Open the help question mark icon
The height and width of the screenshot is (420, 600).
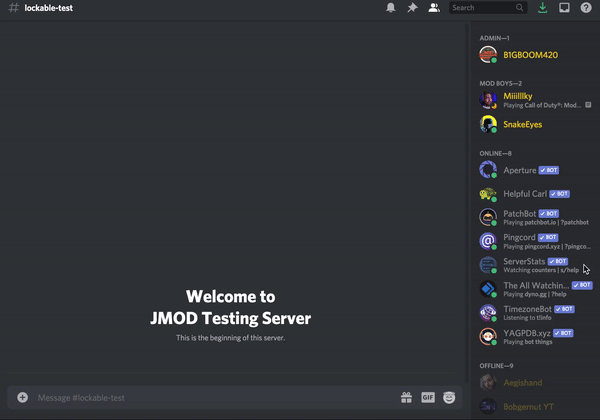(x=586, y=8)
